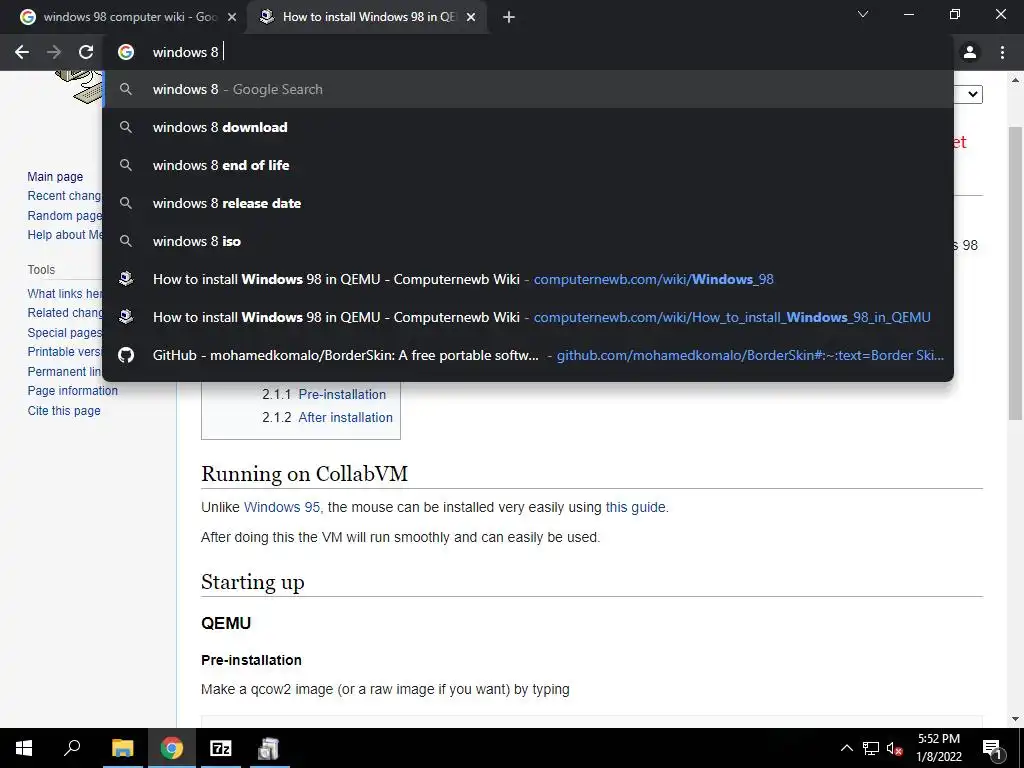Pick the 'windows 8 iso' suggestion

528,241
